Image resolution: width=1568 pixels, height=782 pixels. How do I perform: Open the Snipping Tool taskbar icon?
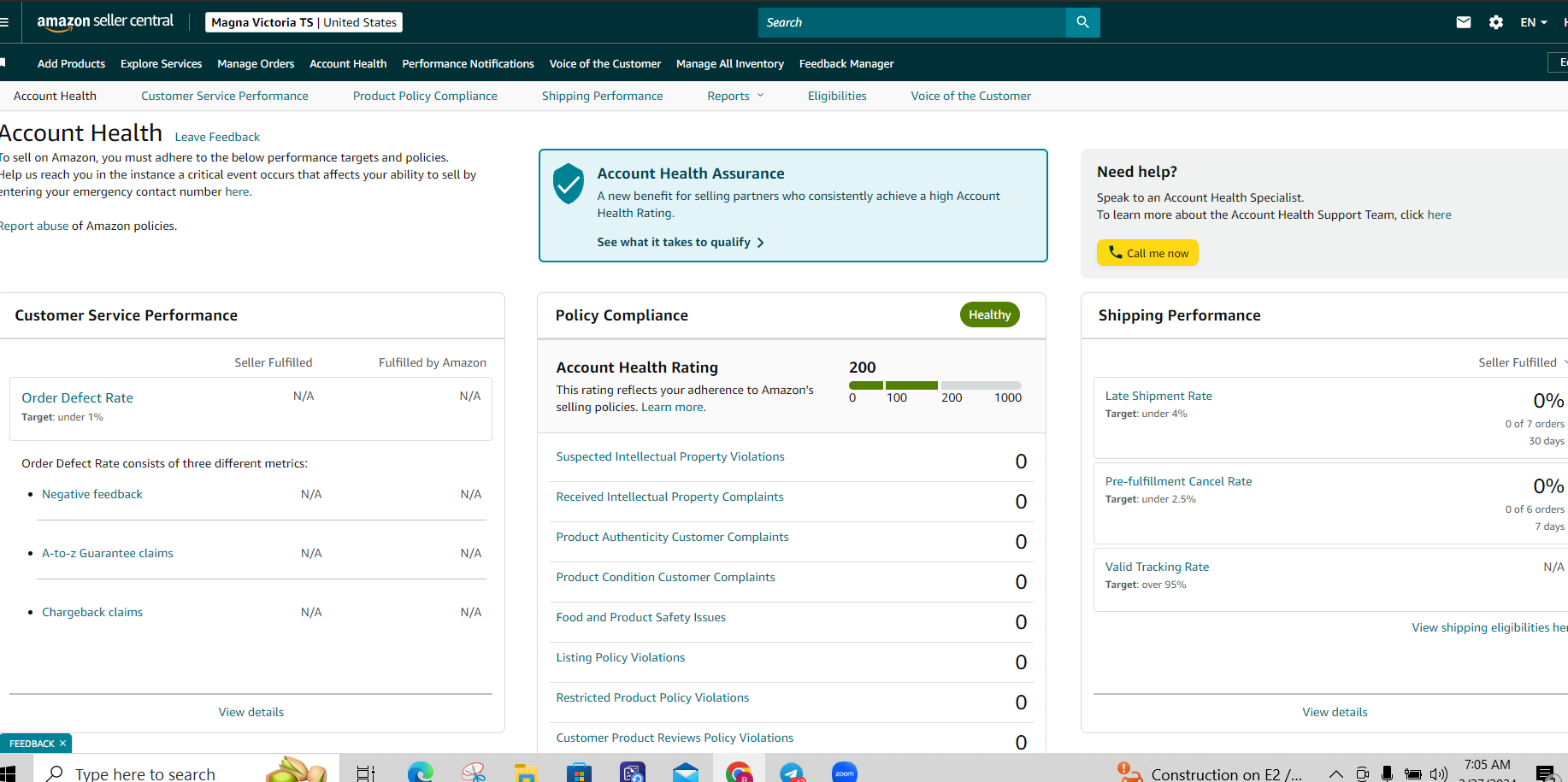click(x=474, y=773)
